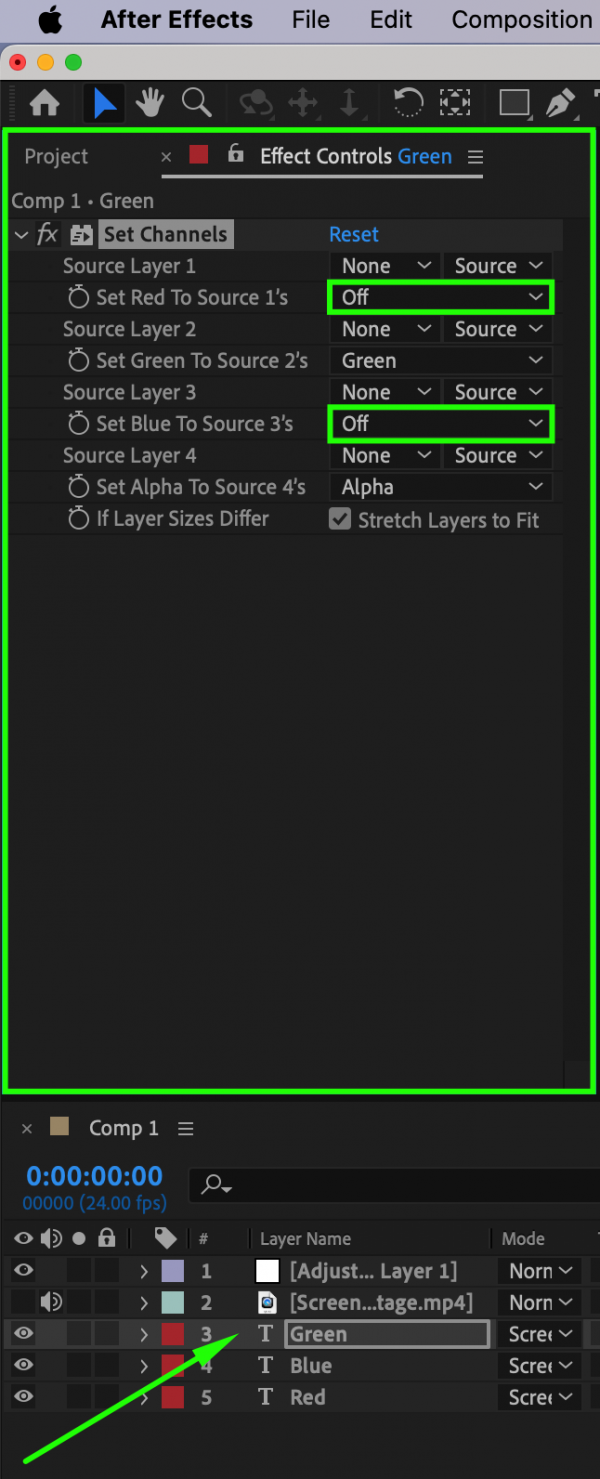Click the current time 0:00:00:00 display

pyautogui.click(x=94, y=1176)
